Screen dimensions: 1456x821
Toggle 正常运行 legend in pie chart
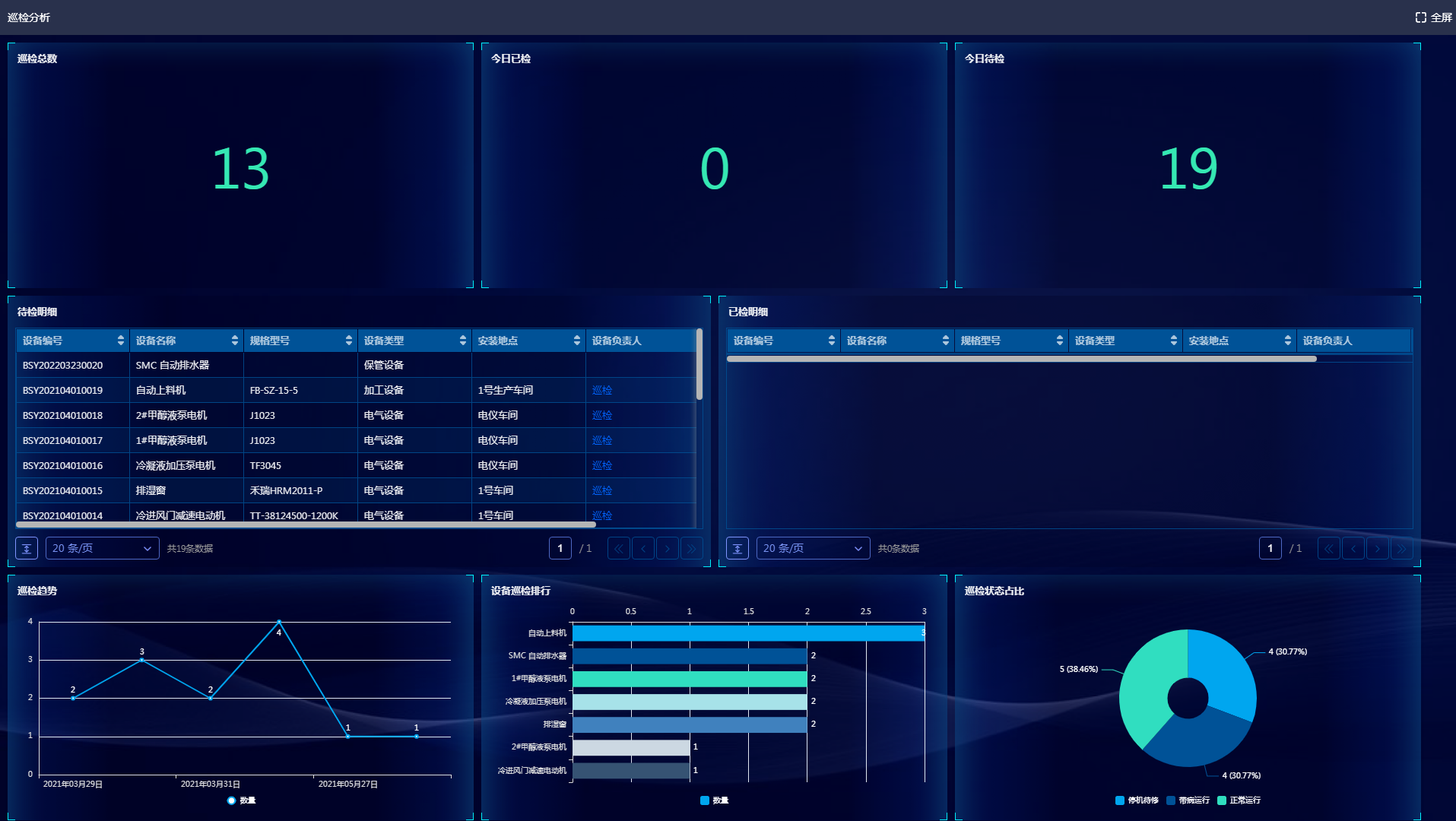[x=1239, y=800]
